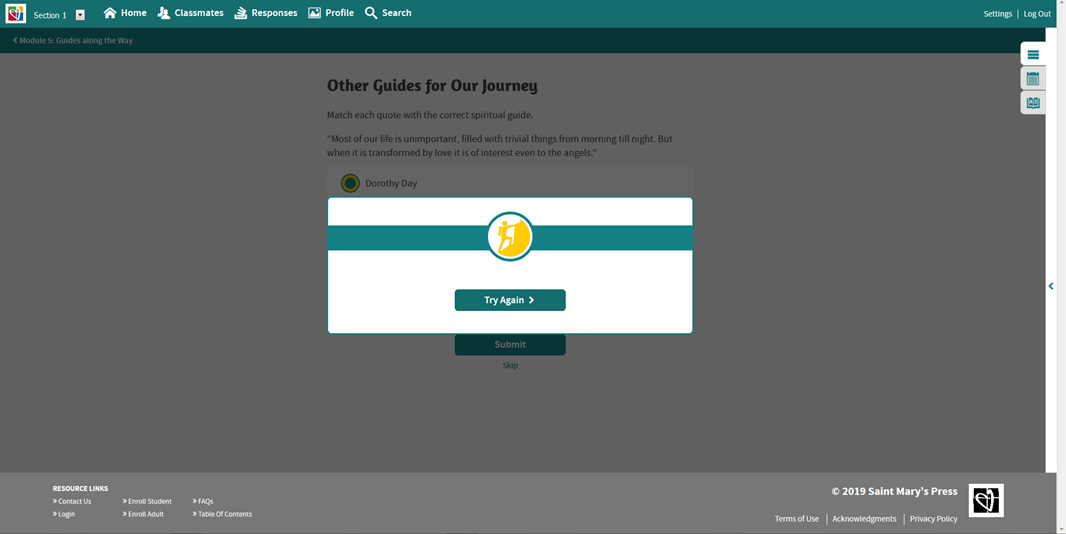The image size is (1066, 534).
Task: Click the Skip link
Action: (x=510, y=365)
